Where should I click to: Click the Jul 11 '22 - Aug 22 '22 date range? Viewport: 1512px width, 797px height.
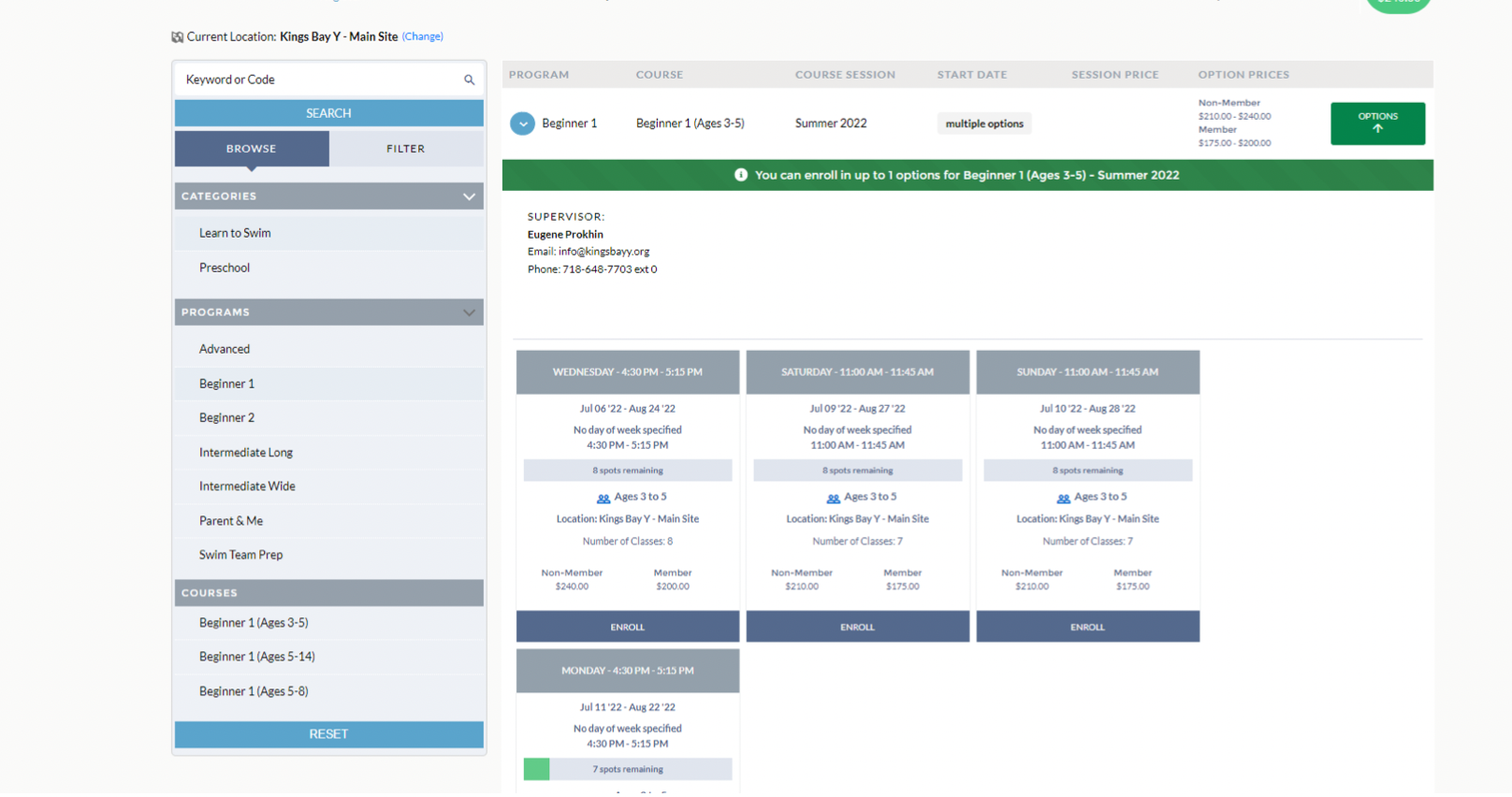[628, 707]
